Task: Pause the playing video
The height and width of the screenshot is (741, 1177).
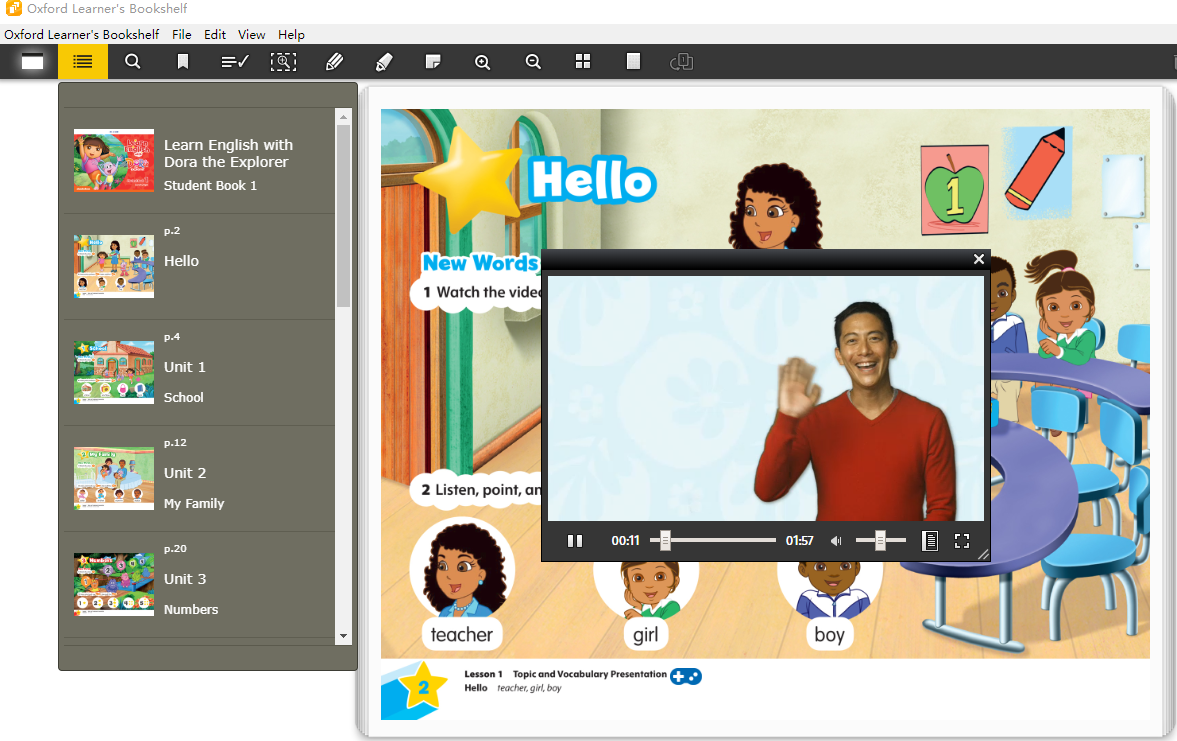Action: tap(575, 541)
